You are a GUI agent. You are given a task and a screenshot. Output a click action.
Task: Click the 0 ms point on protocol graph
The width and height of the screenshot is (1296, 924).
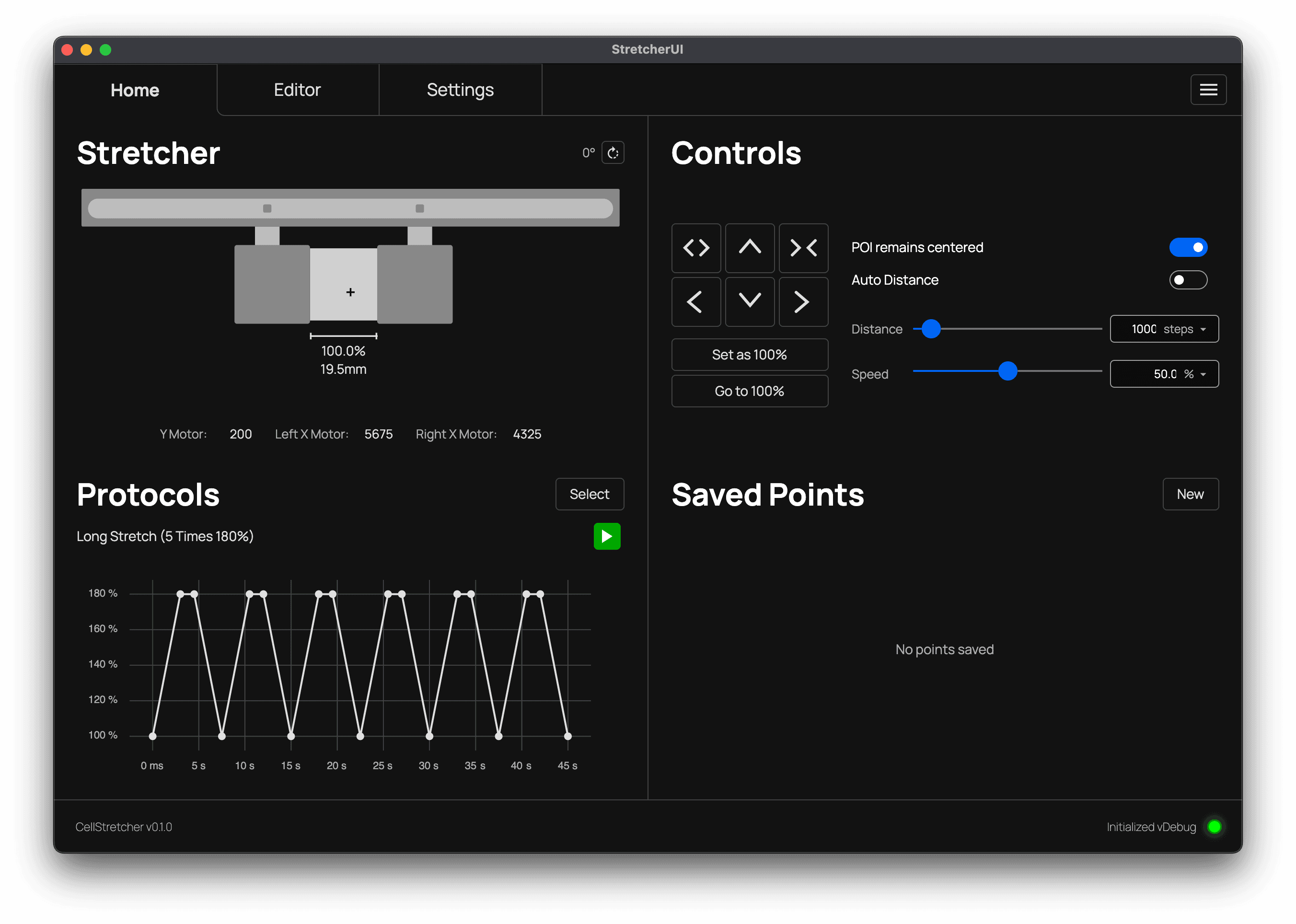point(152,736)
